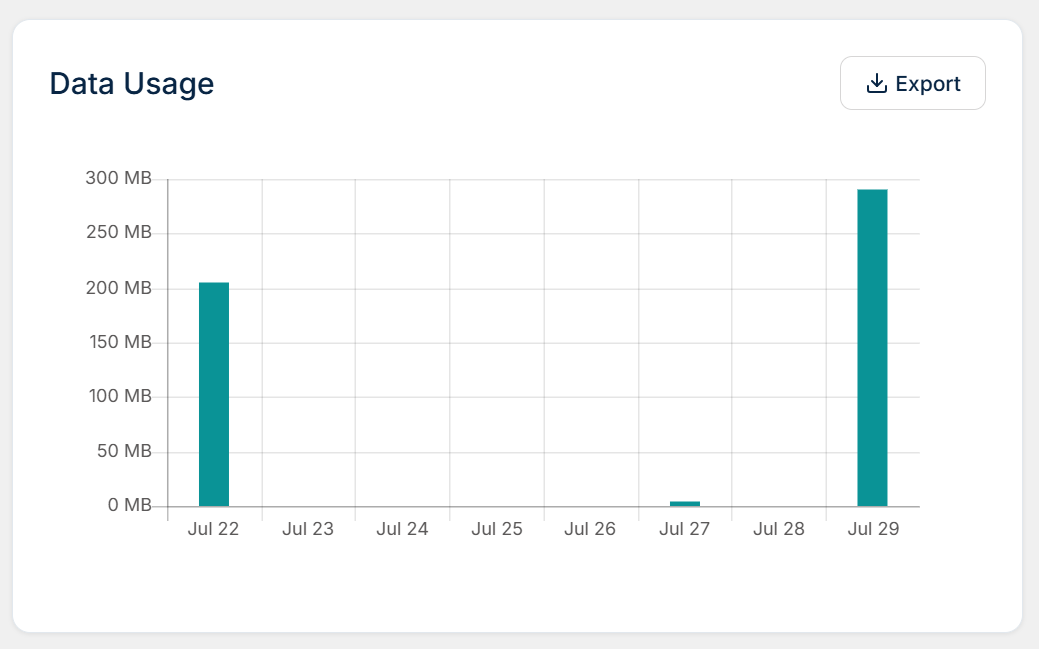Click the Data Usage heading
The image size is (1039, 649).
[132, 84]
